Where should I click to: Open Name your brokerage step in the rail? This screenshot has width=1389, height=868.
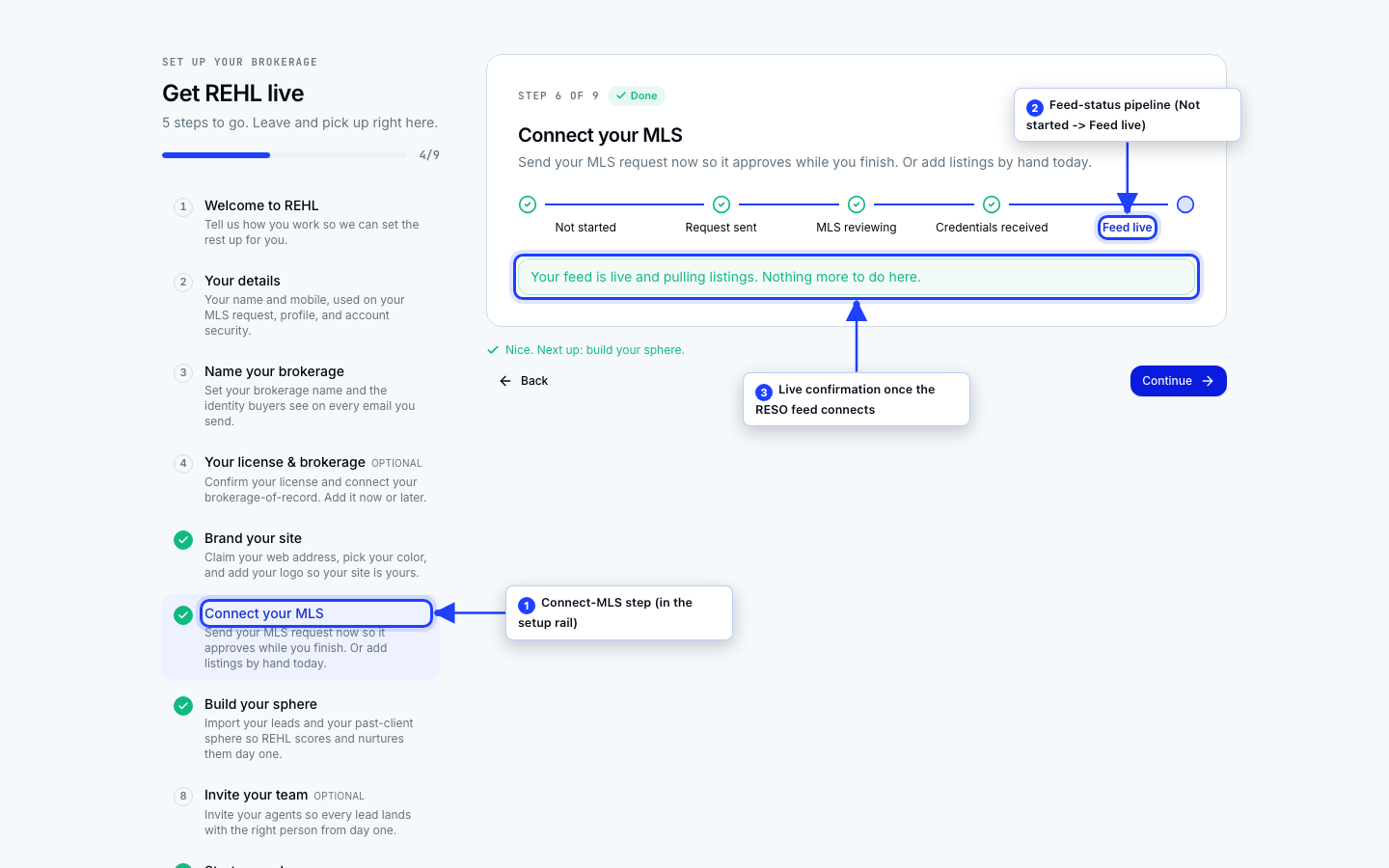coord(301,396)
